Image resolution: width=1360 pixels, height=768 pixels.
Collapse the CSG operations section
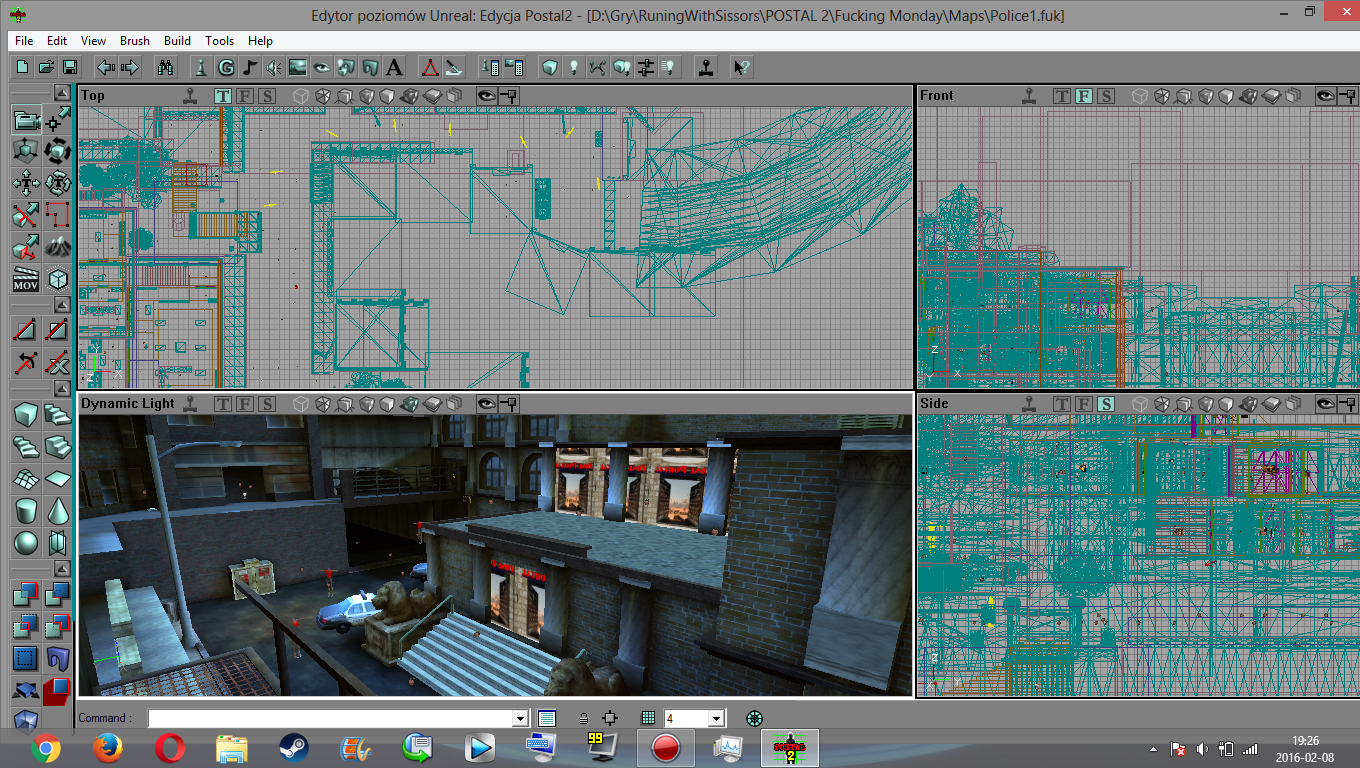(x=62, y=568)
